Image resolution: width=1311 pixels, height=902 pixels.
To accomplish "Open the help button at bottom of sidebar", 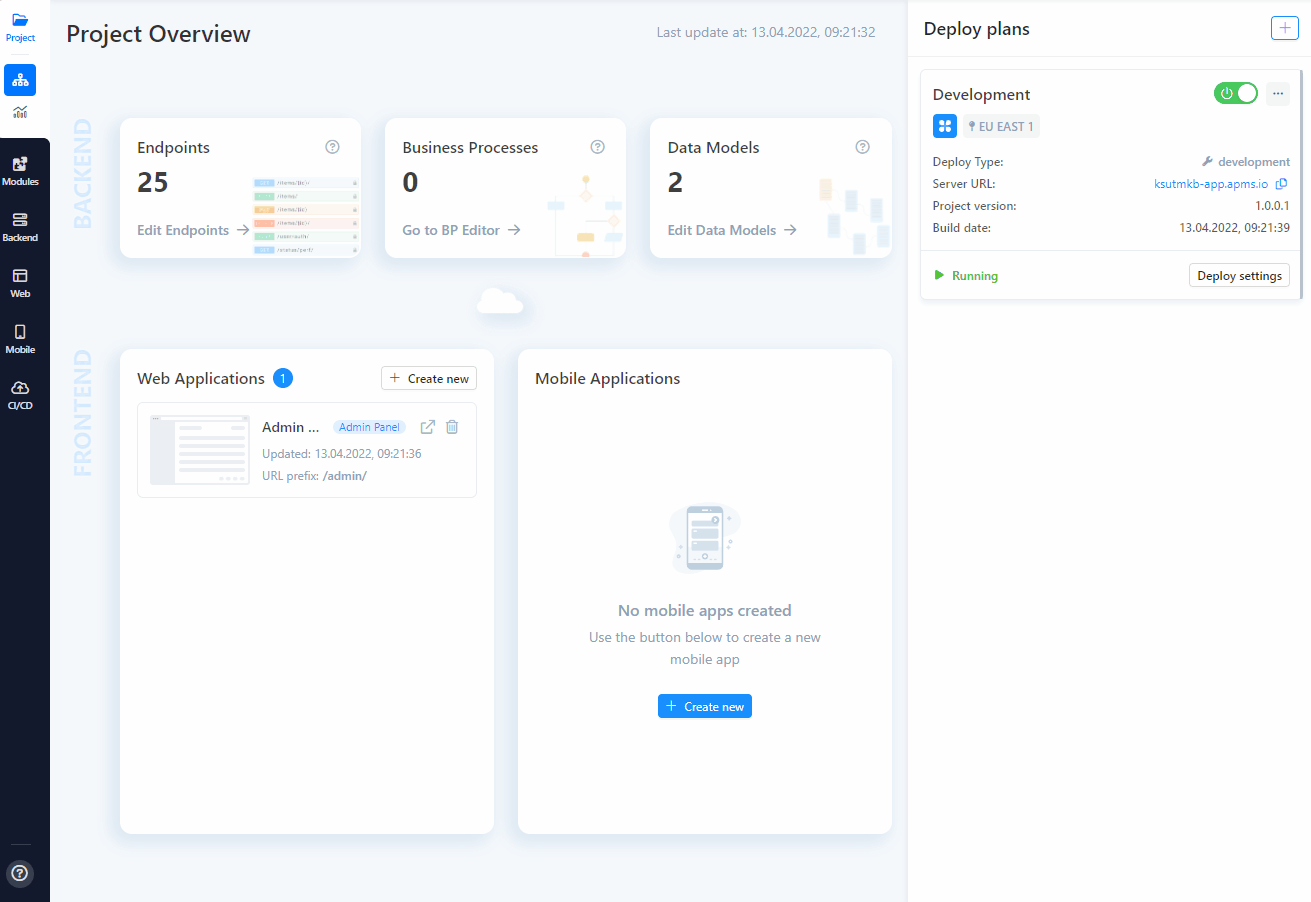I will tap(20, 873).
